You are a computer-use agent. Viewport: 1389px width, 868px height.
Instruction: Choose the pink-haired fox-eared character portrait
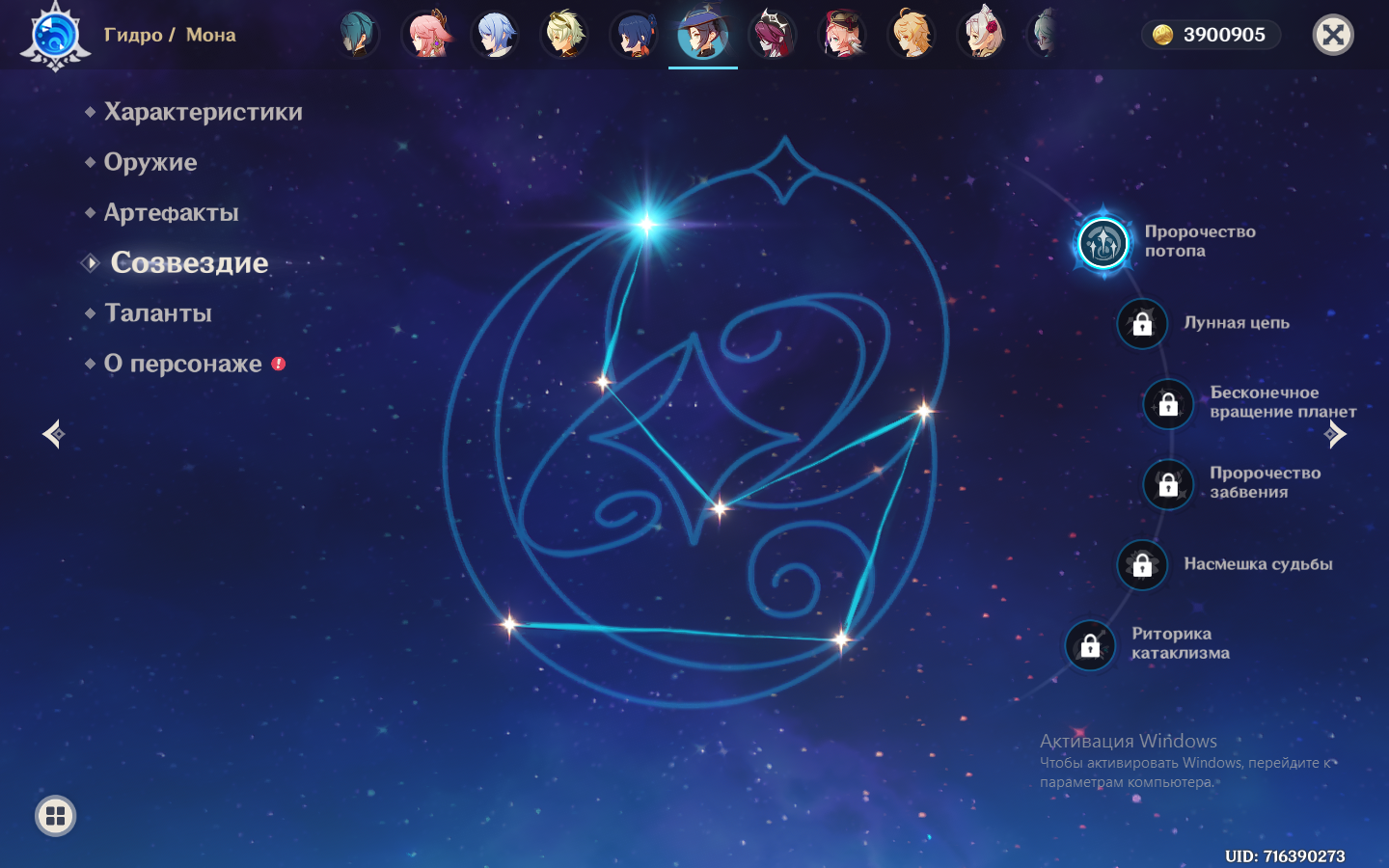click(x=427, y=34)
